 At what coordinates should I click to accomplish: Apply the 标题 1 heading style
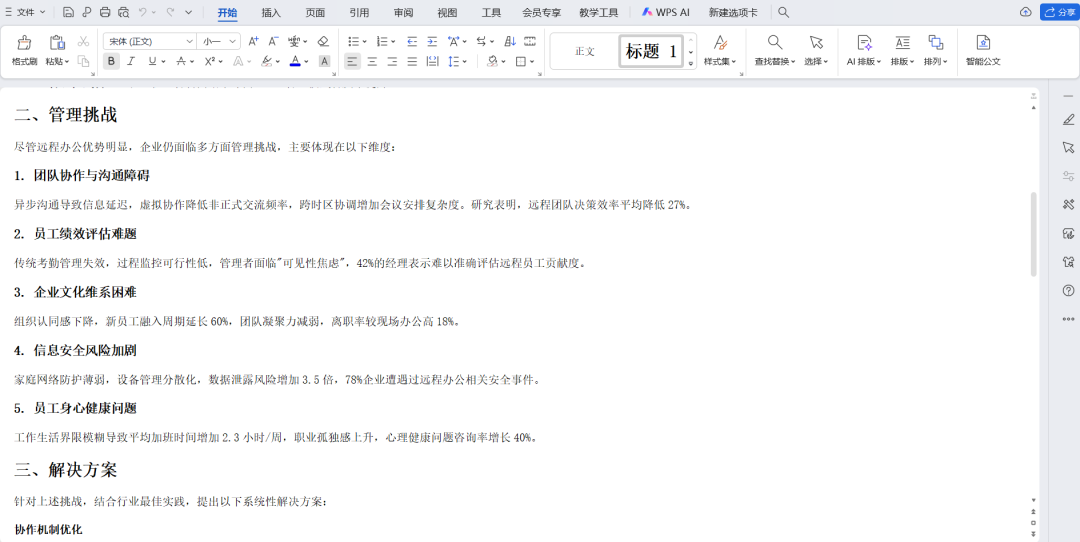coord(651,51)
